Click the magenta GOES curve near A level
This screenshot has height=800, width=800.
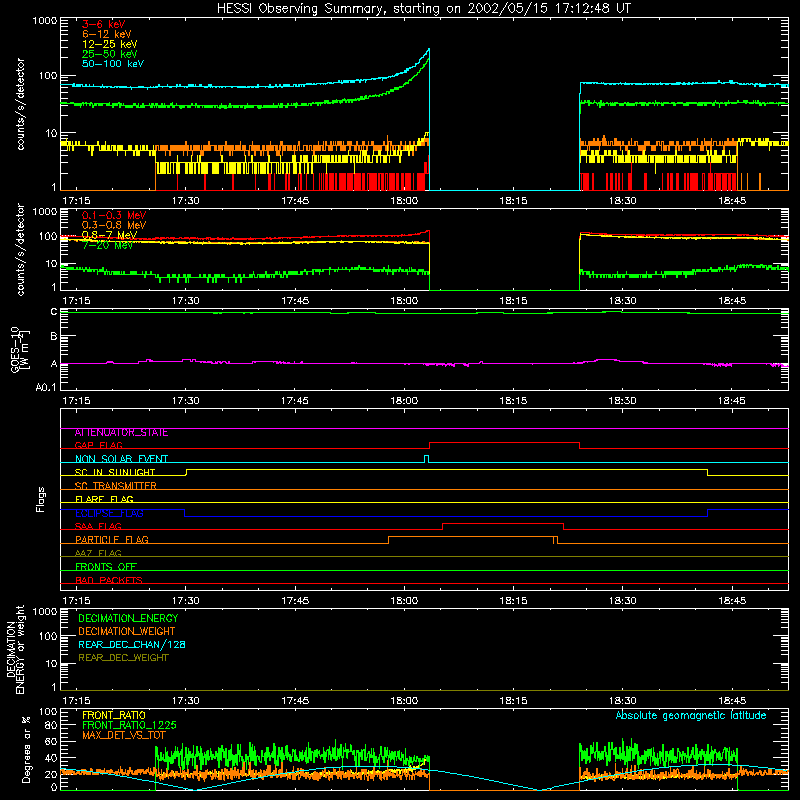pos(423,364)
